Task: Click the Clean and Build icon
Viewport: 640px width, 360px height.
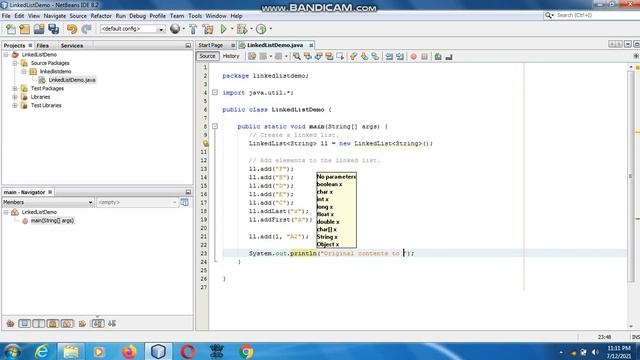Action: 208,29
